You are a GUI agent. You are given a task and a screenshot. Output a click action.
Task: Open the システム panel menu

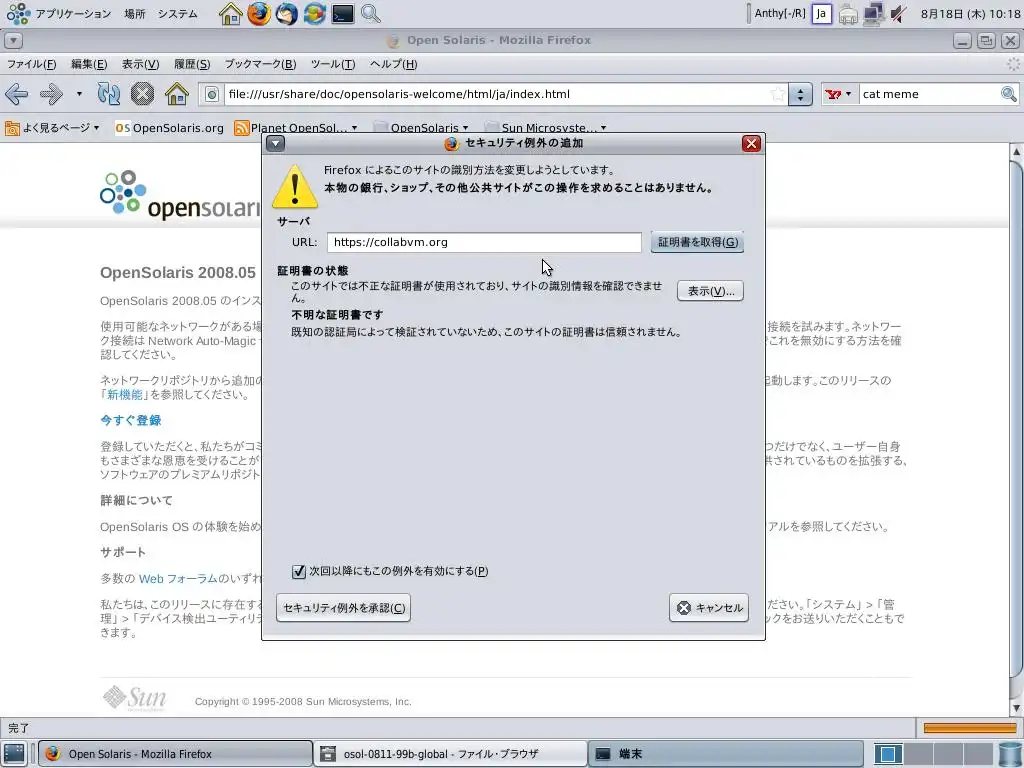pos(178,14)
